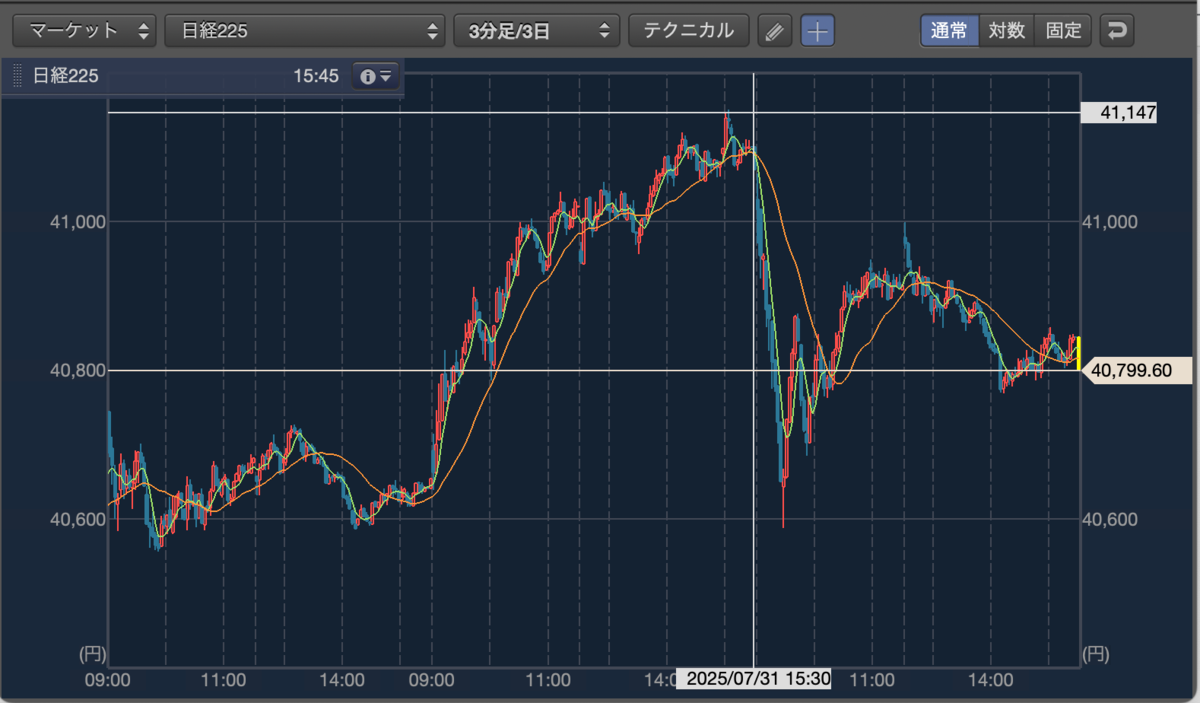Open the 日経225 symbol dropdown
The width and height of the screenshot is (1200, 703).
pyautogui.click(x=305, y=31)
